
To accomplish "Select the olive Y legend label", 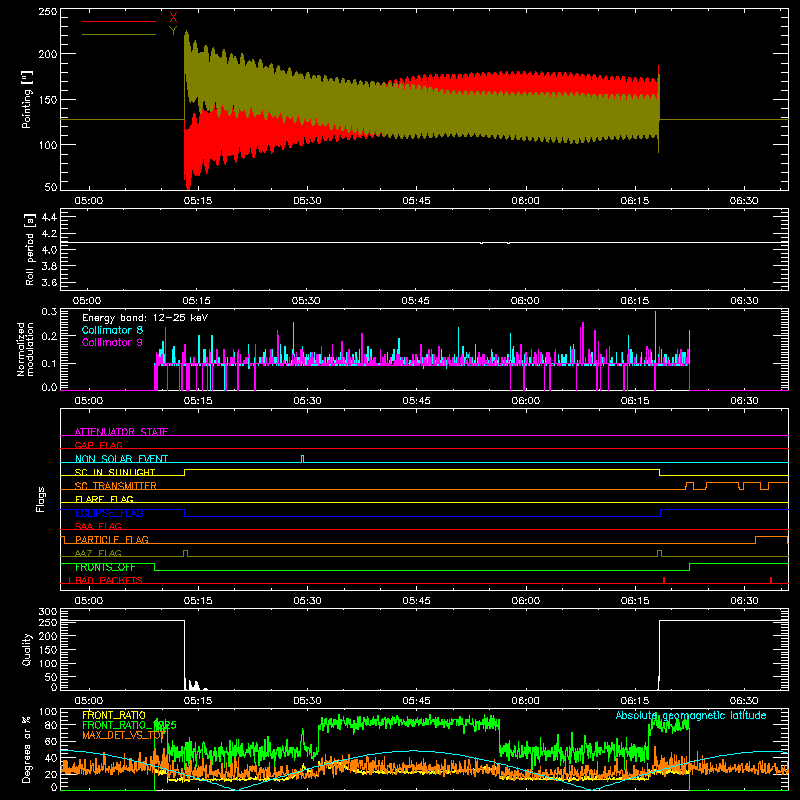I will point(173,31).
